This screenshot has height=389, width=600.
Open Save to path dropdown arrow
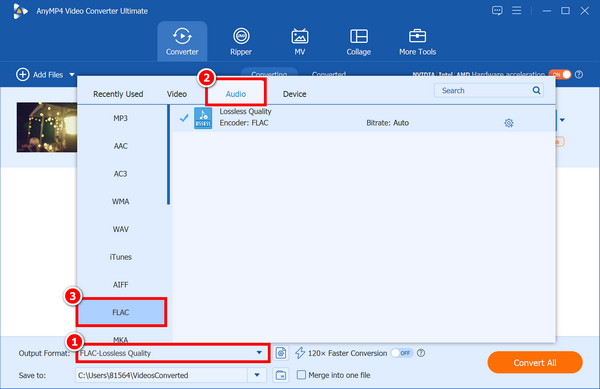257,375
